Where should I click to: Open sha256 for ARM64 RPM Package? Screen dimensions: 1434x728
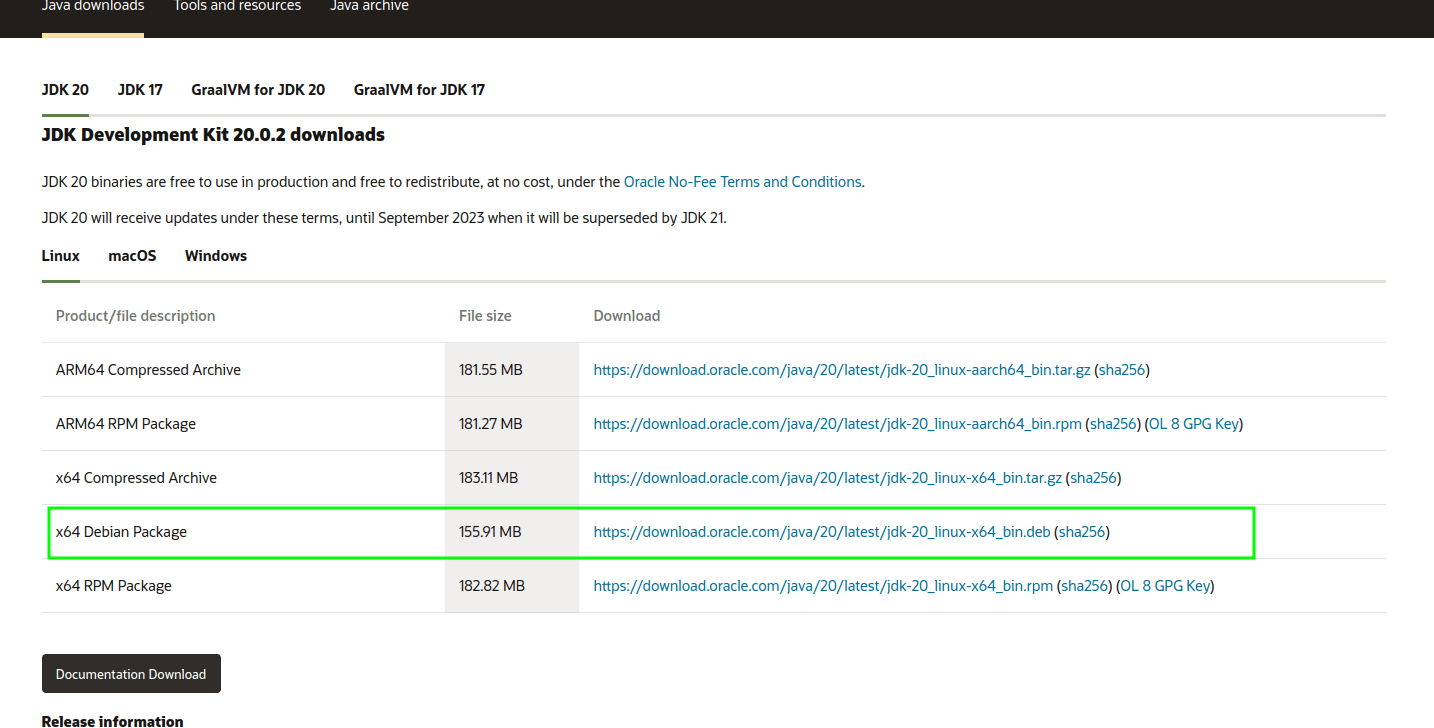[x=1114, y=424]
